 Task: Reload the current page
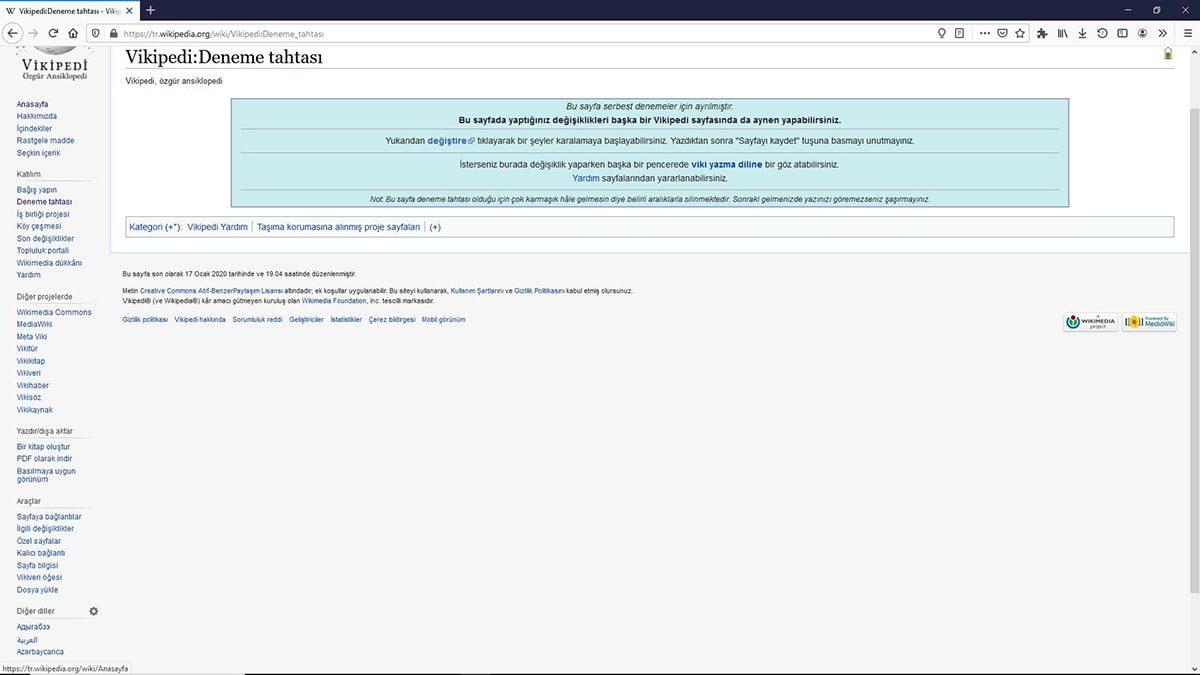(52, 33)
